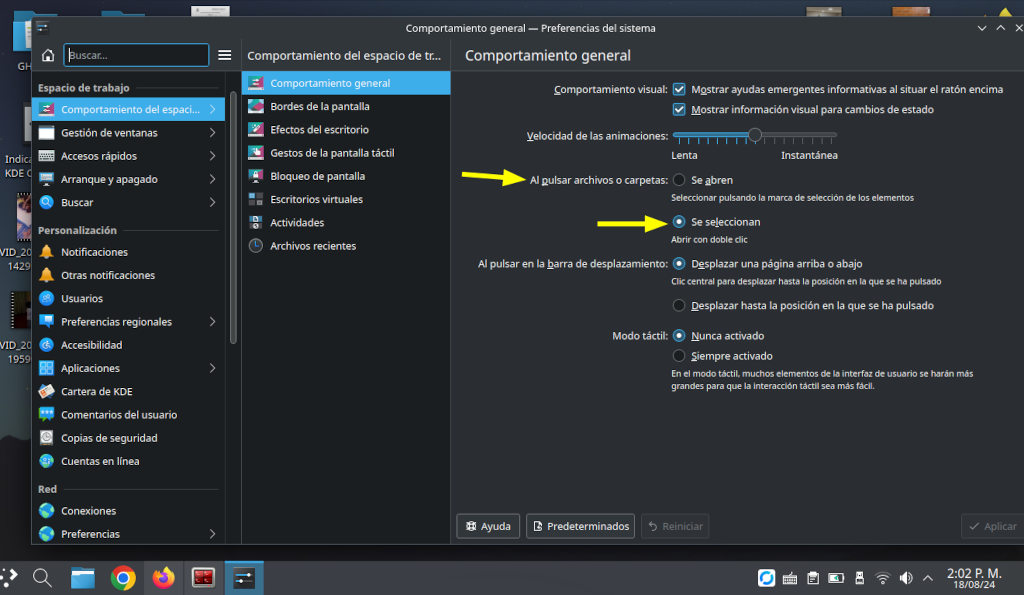1024x595 pixels.
Task: Click the Accesibilidad icon
Action: (46, 345)
